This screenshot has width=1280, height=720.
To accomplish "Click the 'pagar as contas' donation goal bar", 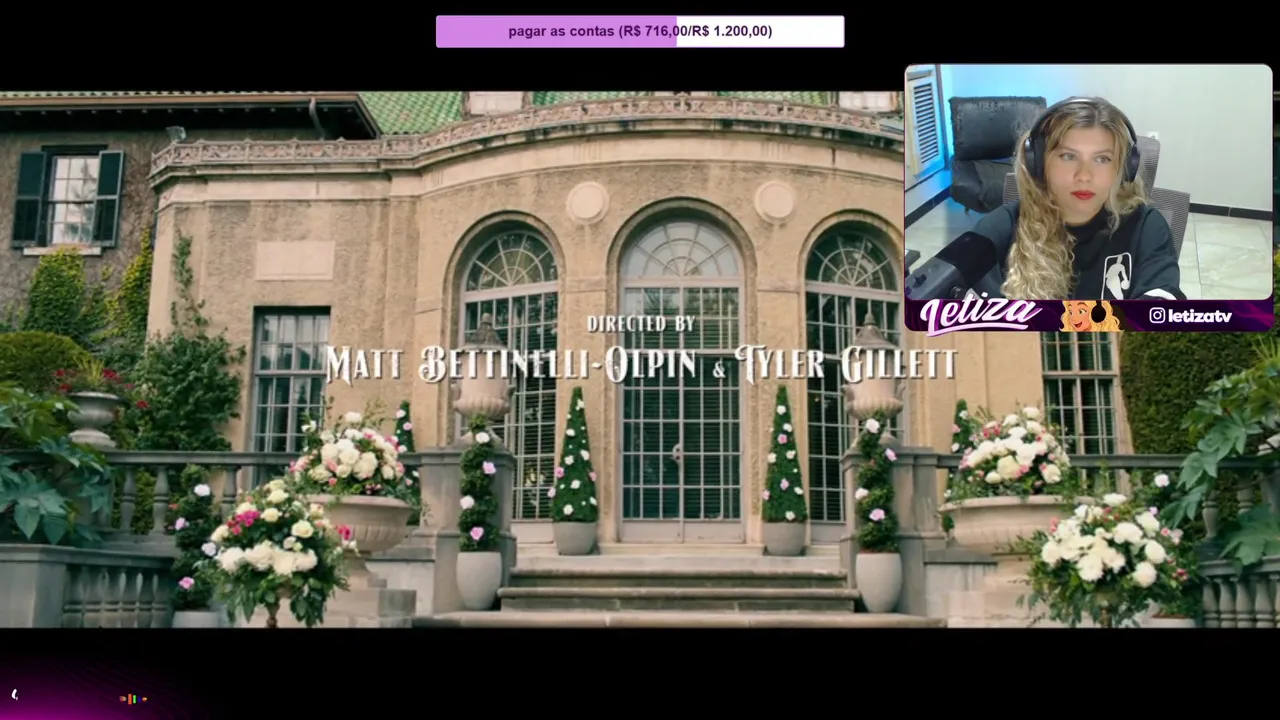I will coord(640,31).
